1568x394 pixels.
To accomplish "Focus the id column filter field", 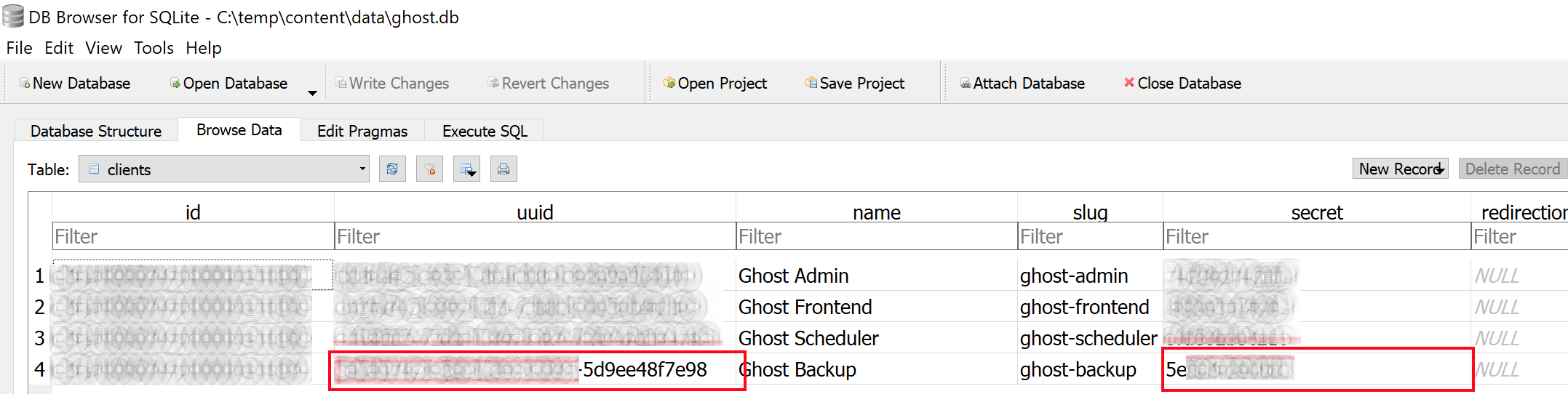I will tap(193, 236).
